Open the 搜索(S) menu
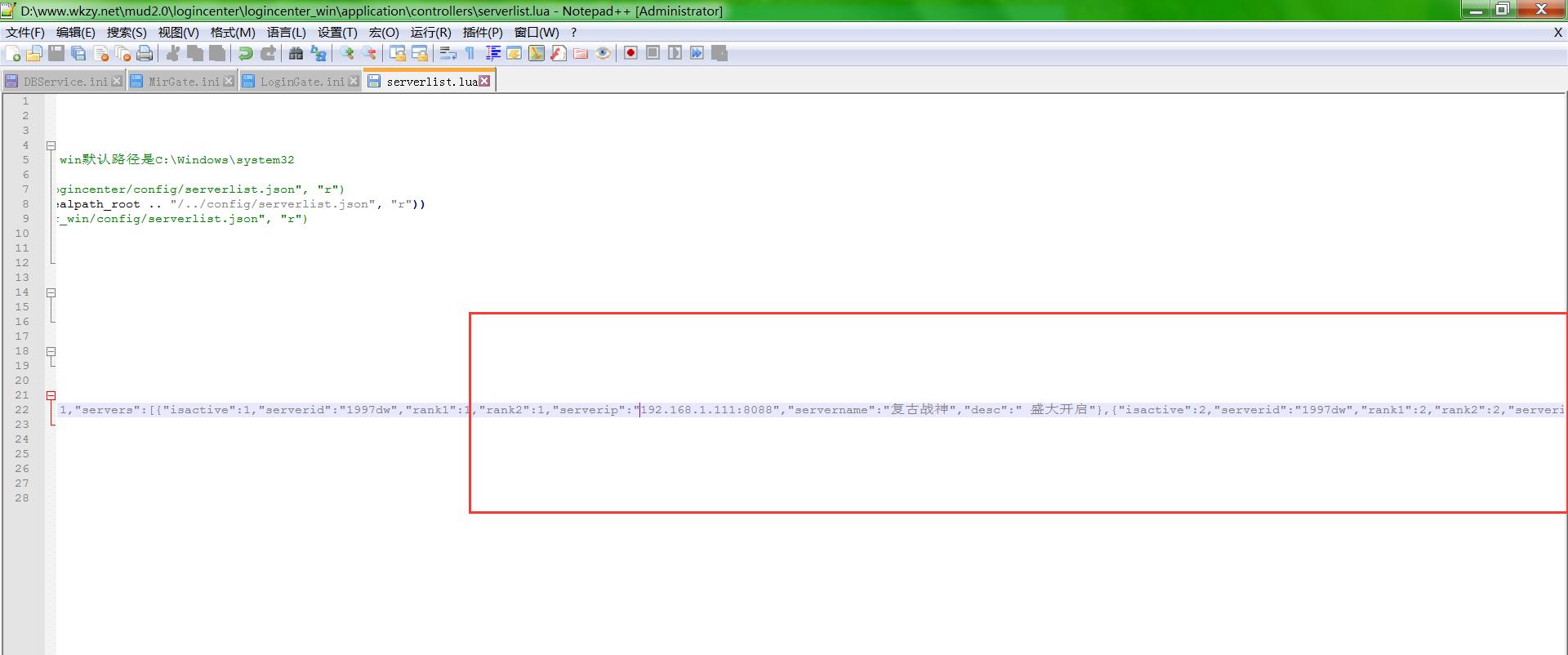 coord(127,33)
